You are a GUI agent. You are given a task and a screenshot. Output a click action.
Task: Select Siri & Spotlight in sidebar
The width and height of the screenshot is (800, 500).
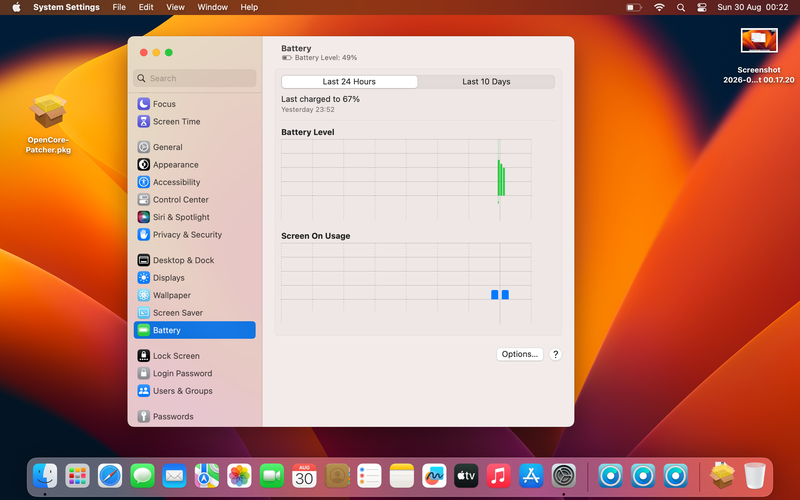(x=194, y=217)
